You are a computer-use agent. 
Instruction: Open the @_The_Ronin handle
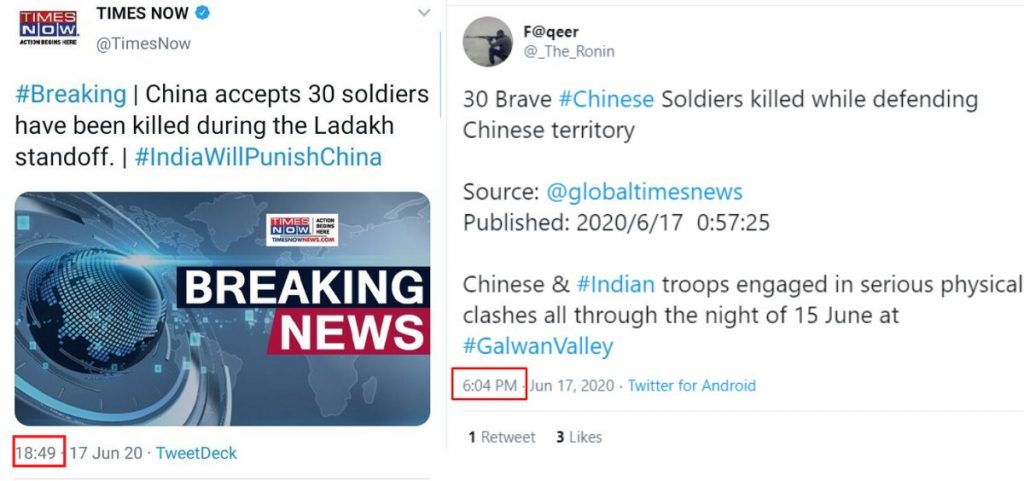click(569, 52)
